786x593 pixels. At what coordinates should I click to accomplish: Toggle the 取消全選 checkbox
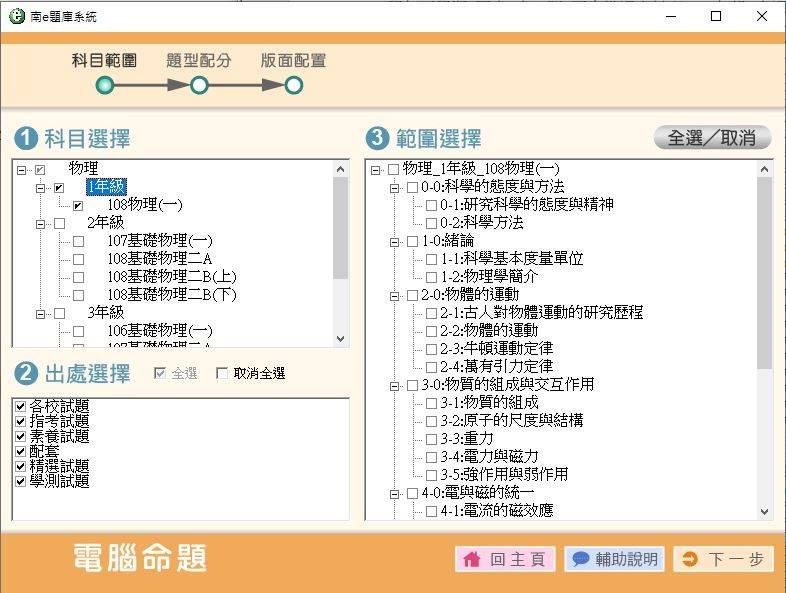[222, 373]
